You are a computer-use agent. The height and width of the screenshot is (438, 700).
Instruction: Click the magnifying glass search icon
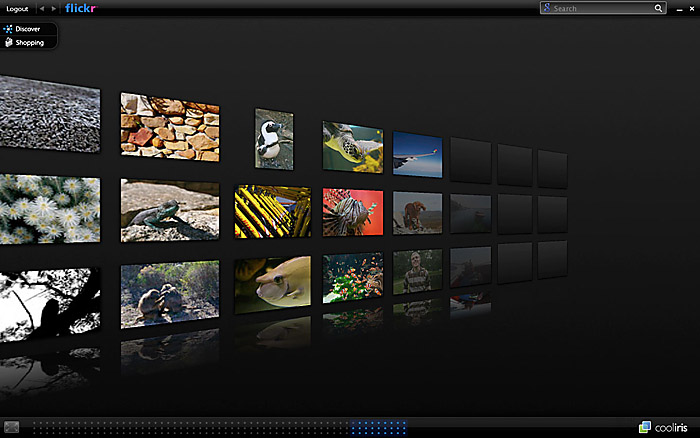click(x=658, y=8)
